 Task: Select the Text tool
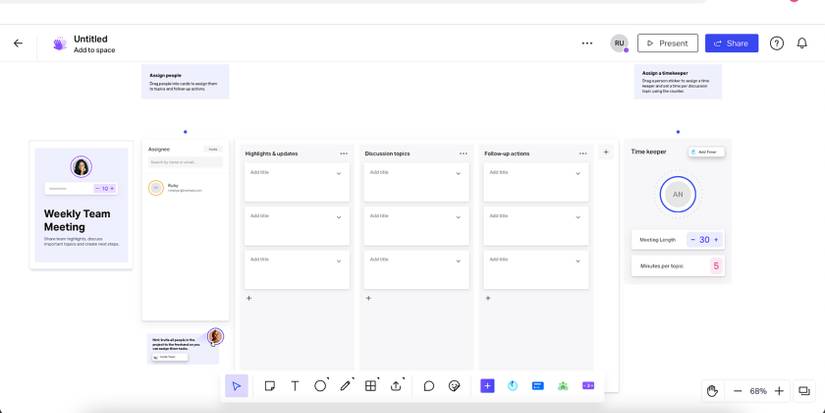(295, 386)
